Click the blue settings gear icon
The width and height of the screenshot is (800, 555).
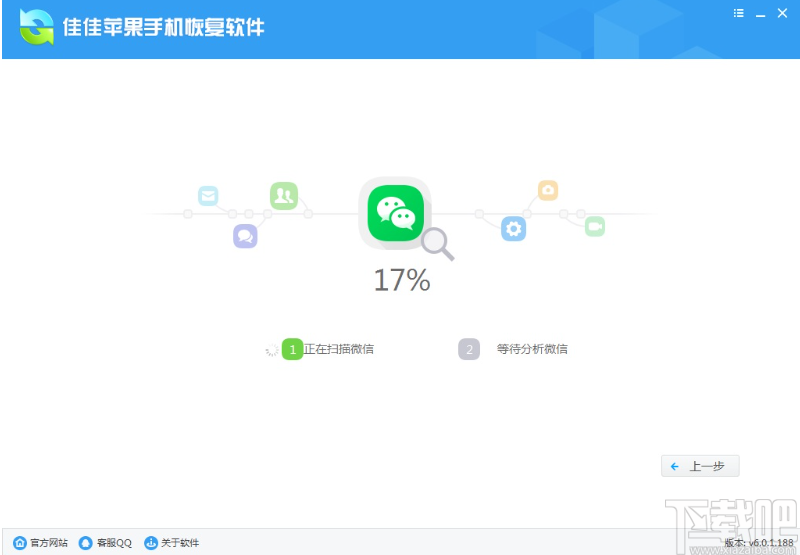point(513,229)
